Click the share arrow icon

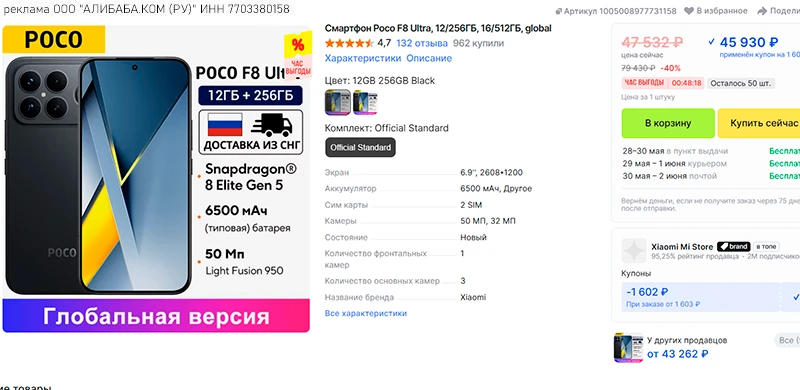tap(762, 11)
